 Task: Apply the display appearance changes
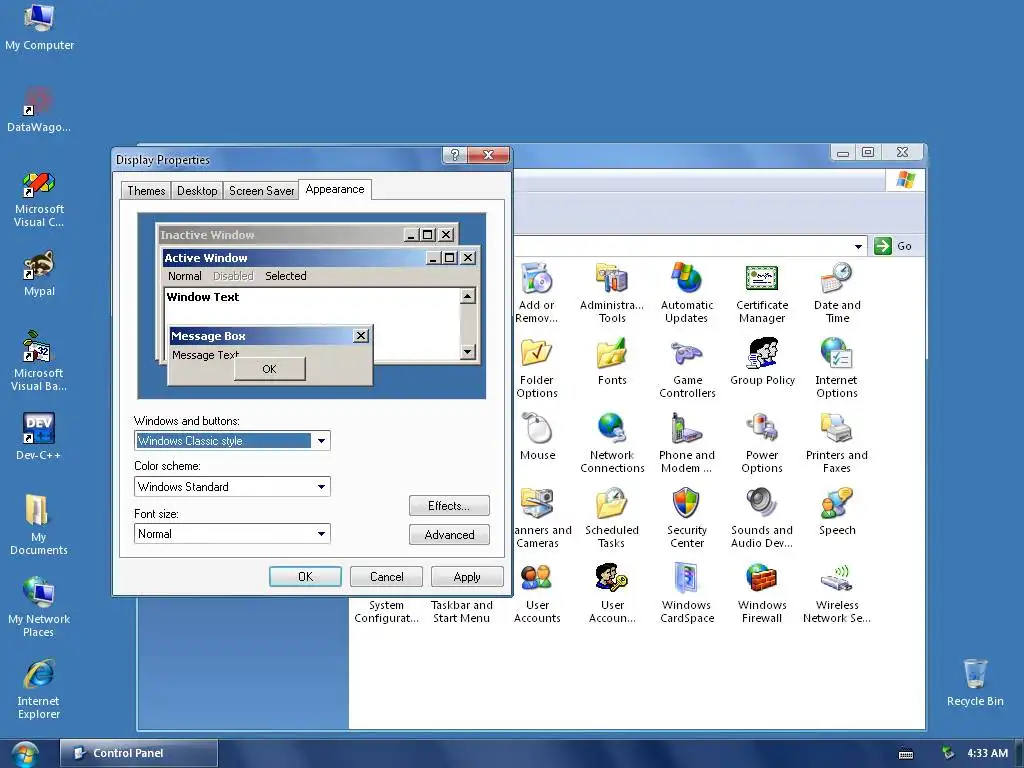coord(467,577)
